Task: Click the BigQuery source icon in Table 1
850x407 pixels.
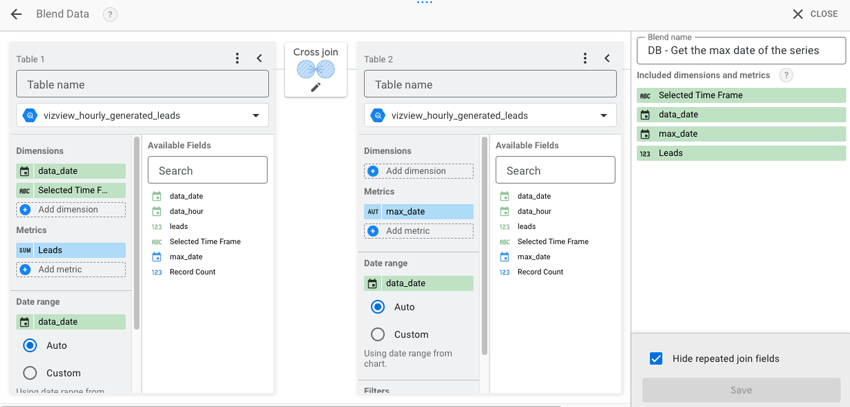Action: (30, 115)
